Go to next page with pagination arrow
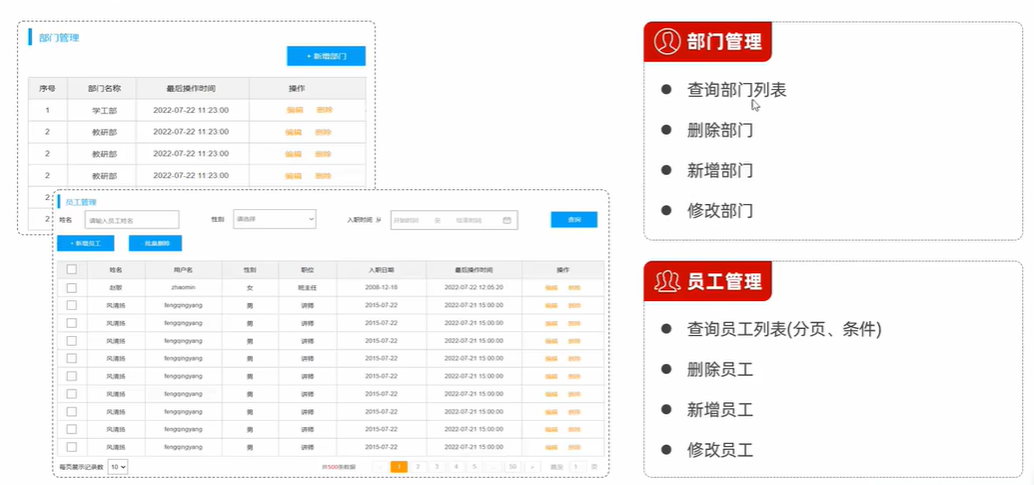This screenshot has width=1034, height=485. click(x=532, y=467)
